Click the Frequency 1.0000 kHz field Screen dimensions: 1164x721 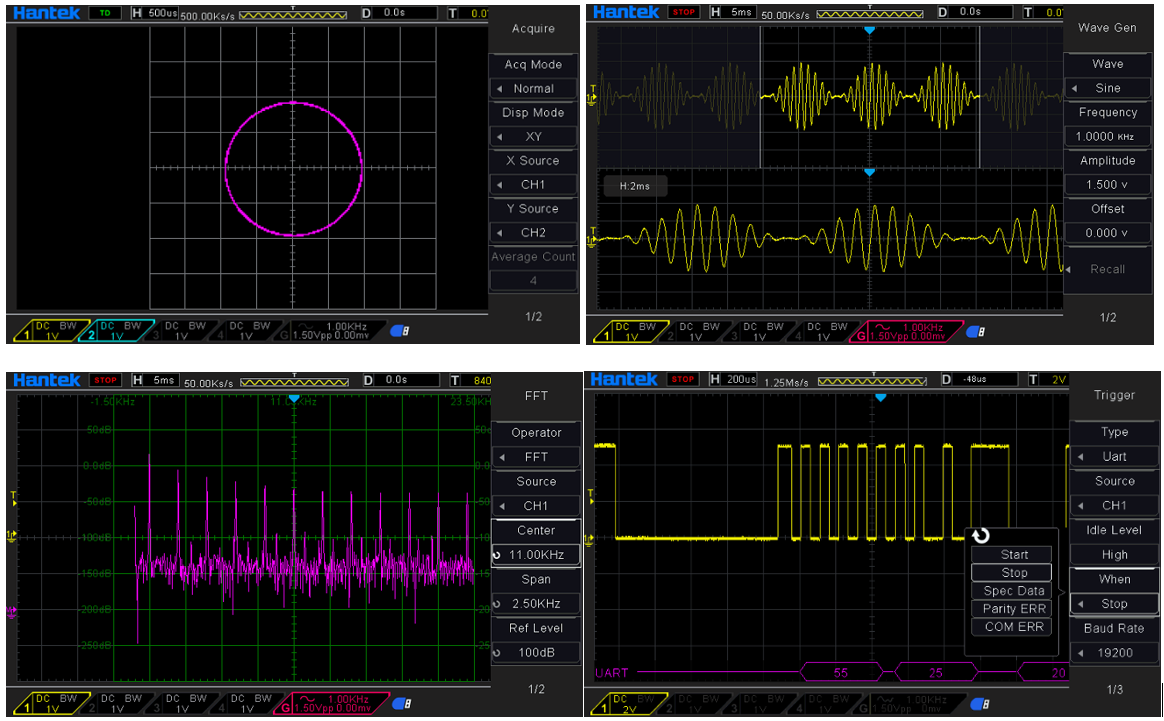point(1107,136)
